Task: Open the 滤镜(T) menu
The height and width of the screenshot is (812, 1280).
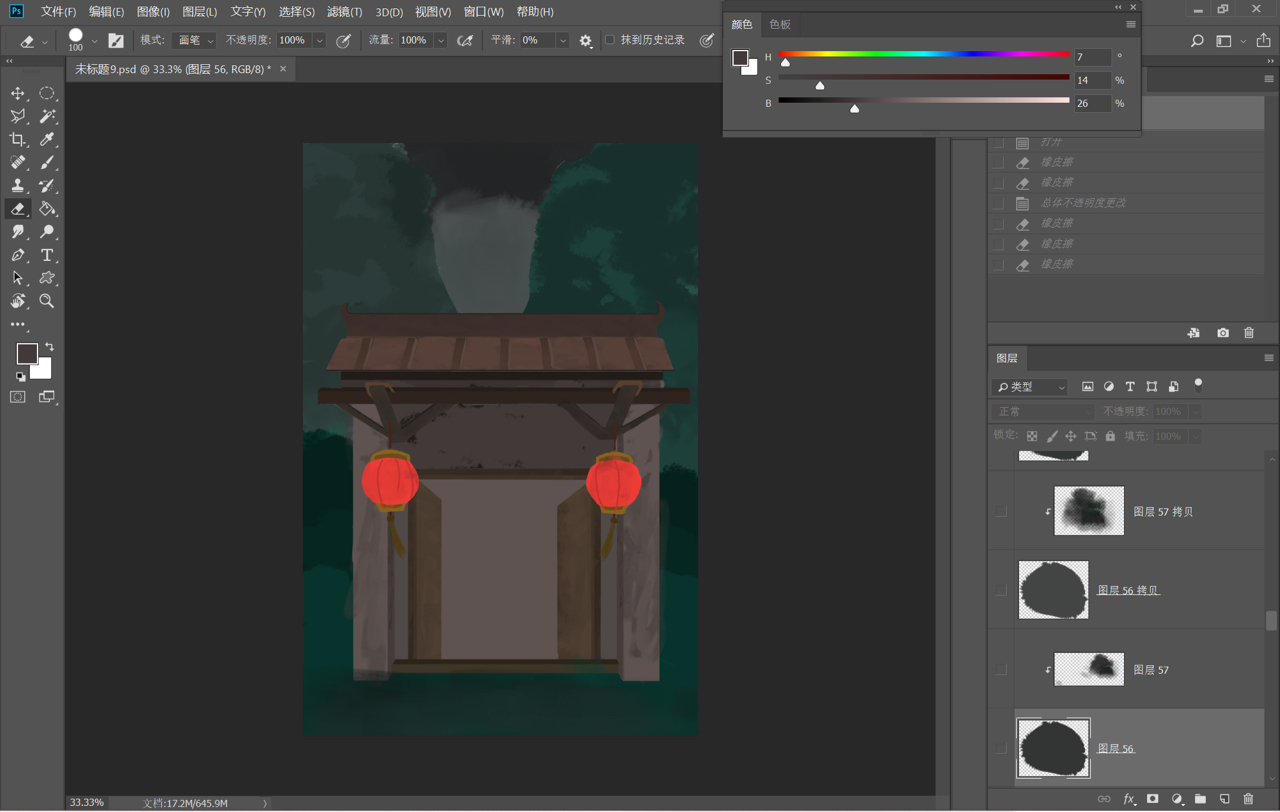Action: (x=344, y=12)
